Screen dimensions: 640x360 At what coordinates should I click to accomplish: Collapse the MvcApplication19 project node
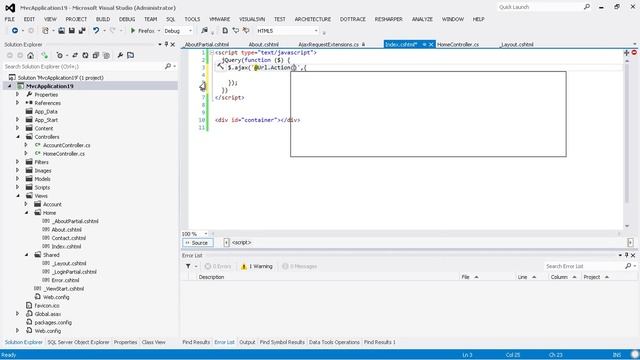pos(9,86)
